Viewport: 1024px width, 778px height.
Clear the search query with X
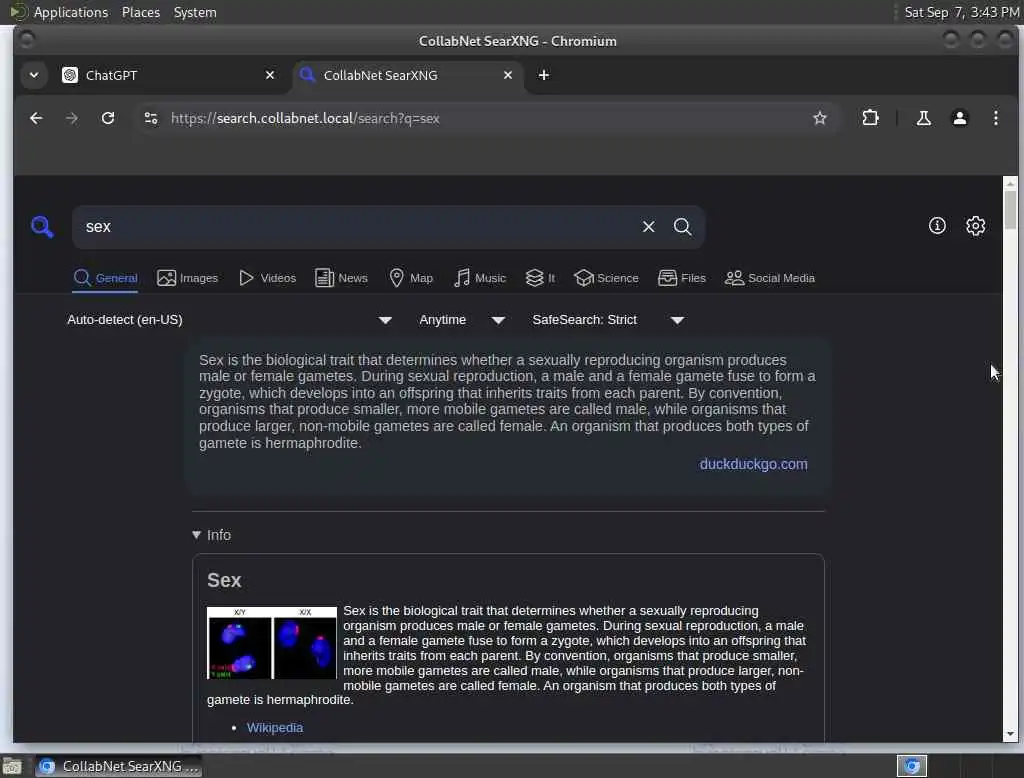pos(648,227)
